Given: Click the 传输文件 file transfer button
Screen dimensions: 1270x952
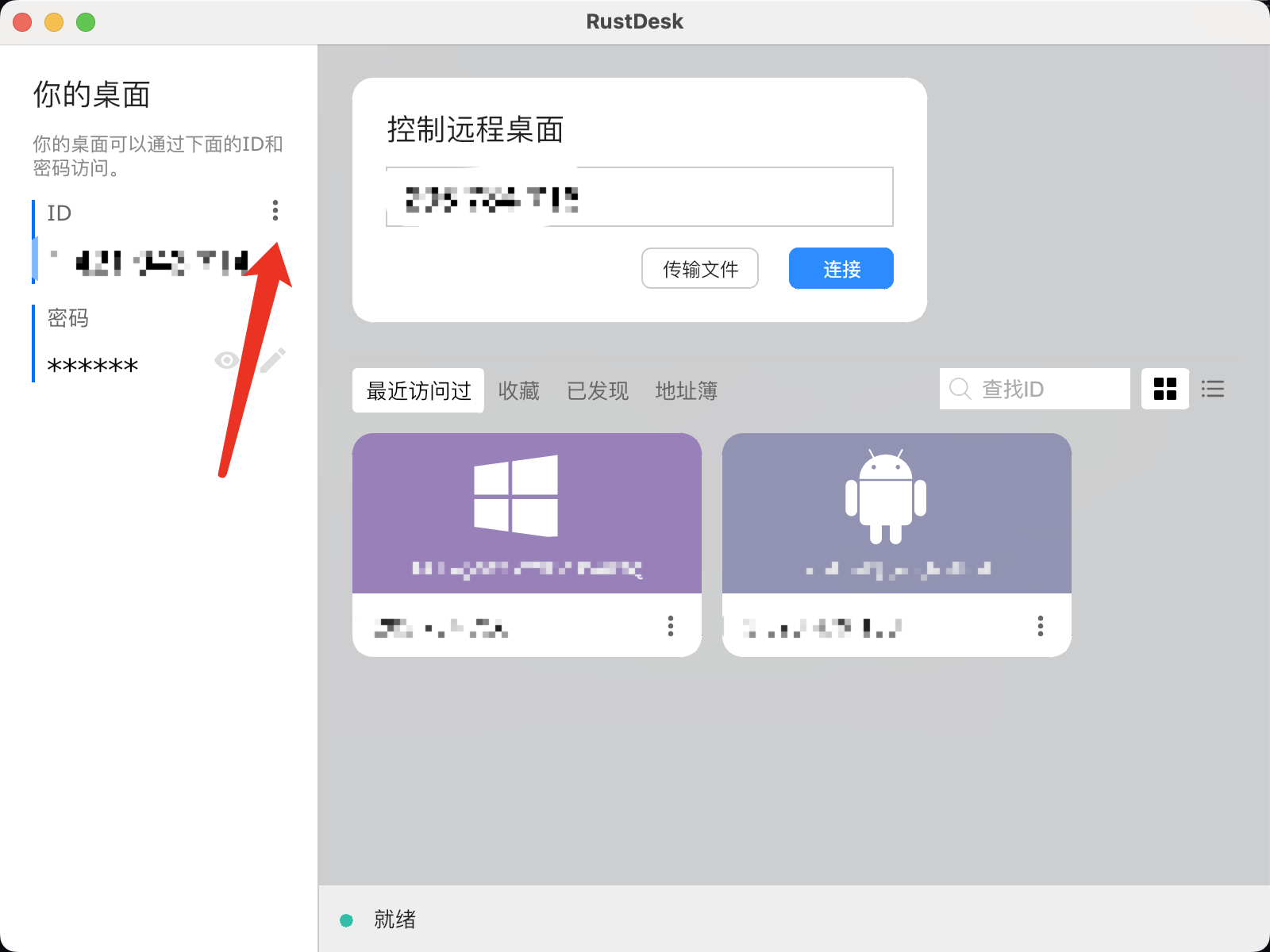Looking at the screenshot, I should pyautogui.click(x=699, y=269).
